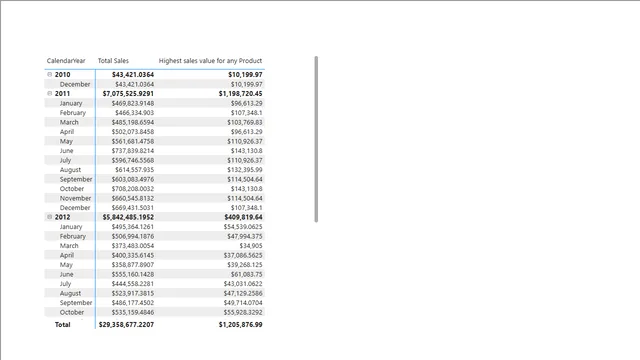Select the May label under 2012
The height and width of the screenshot is (360, 640).
tap(66, 265)
